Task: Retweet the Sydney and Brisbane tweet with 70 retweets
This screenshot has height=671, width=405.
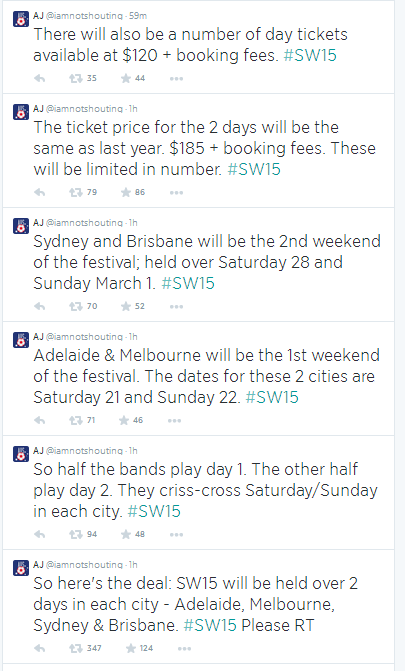Action: click(x=76, y=306)
